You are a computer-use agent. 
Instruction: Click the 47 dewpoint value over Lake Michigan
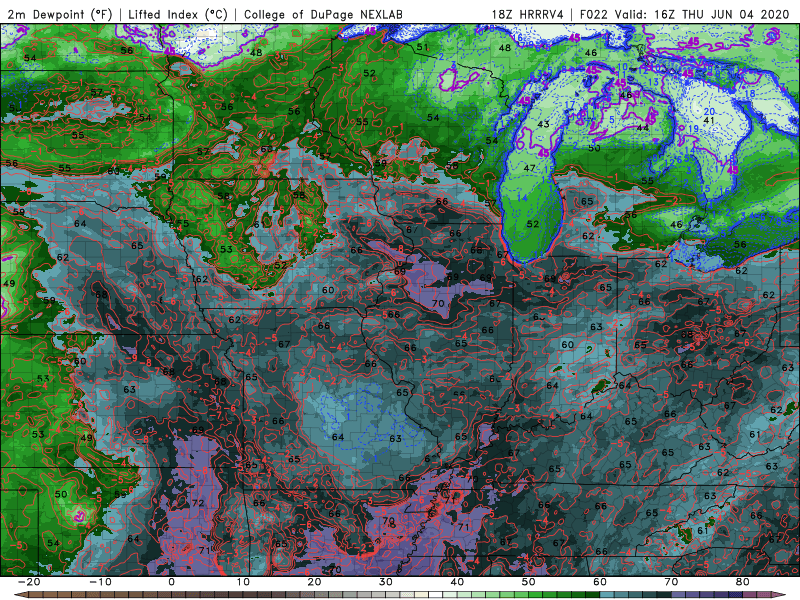529,168
